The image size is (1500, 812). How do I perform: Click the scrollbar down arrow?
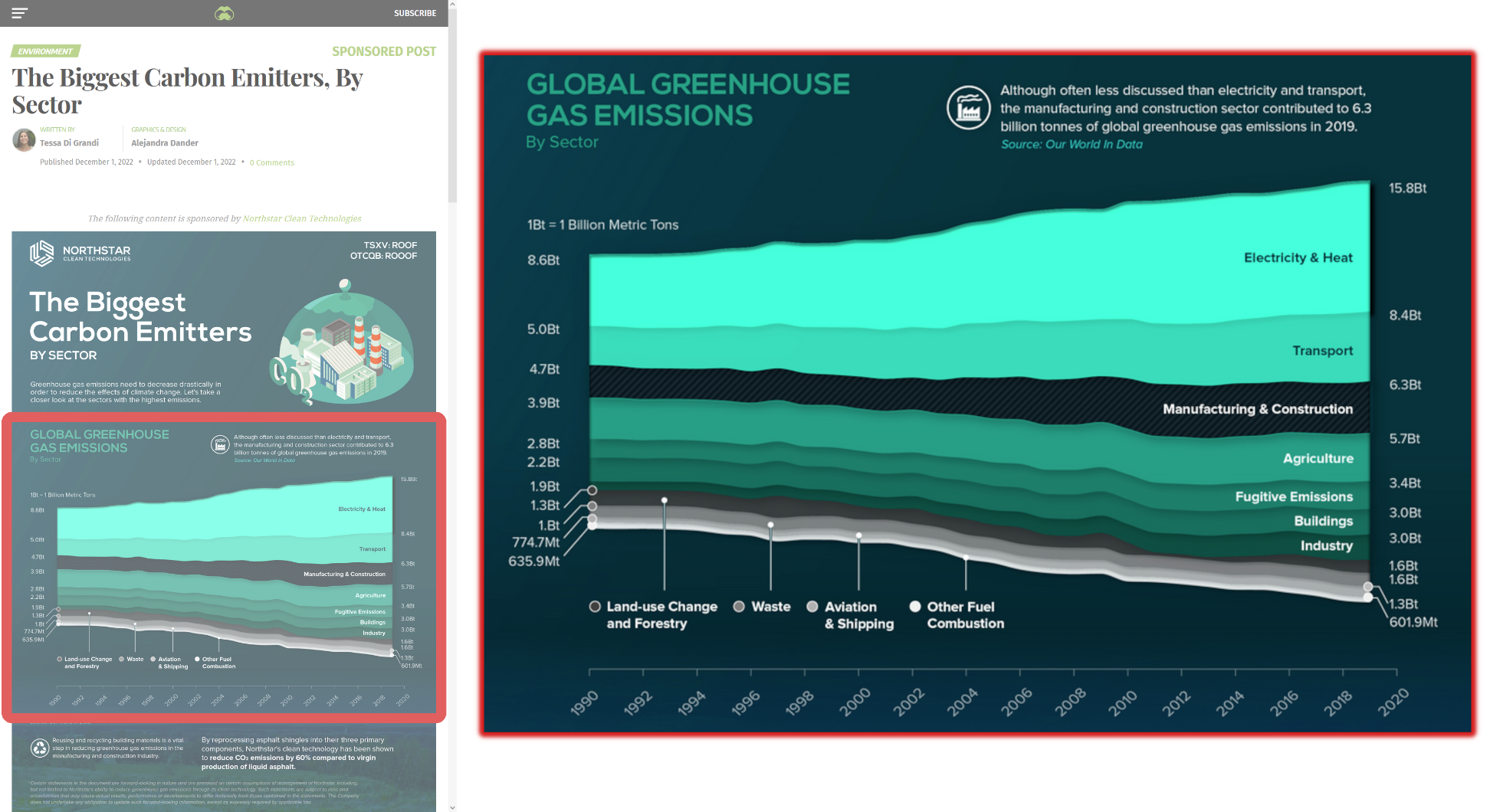tap(452, 807)
